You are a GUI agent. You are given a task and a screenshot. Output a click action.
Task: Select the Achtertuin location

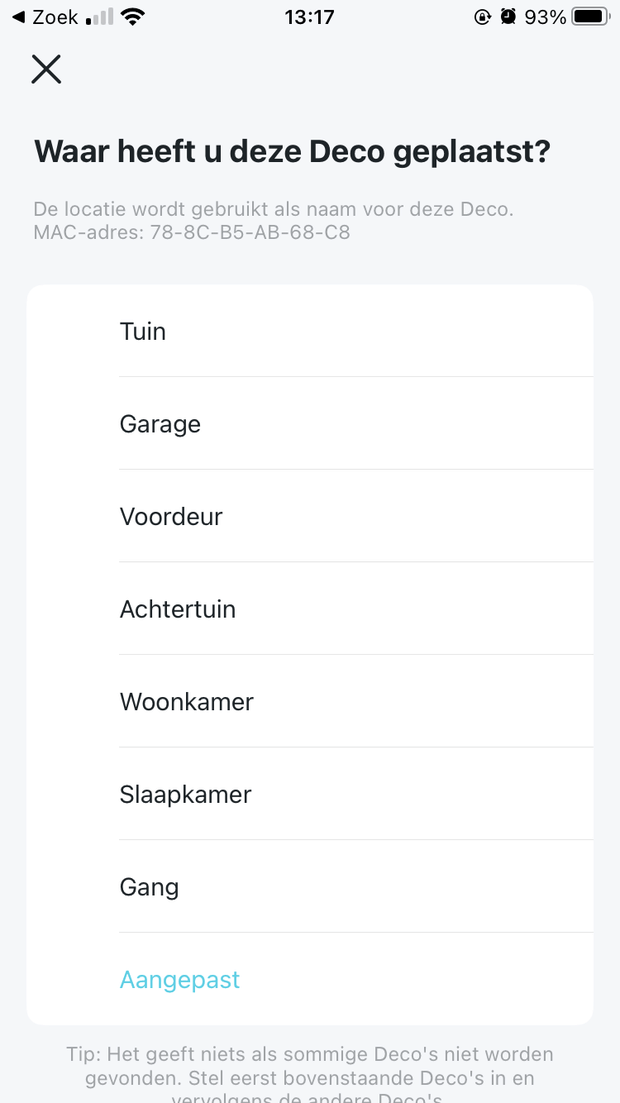click(310, 609)
